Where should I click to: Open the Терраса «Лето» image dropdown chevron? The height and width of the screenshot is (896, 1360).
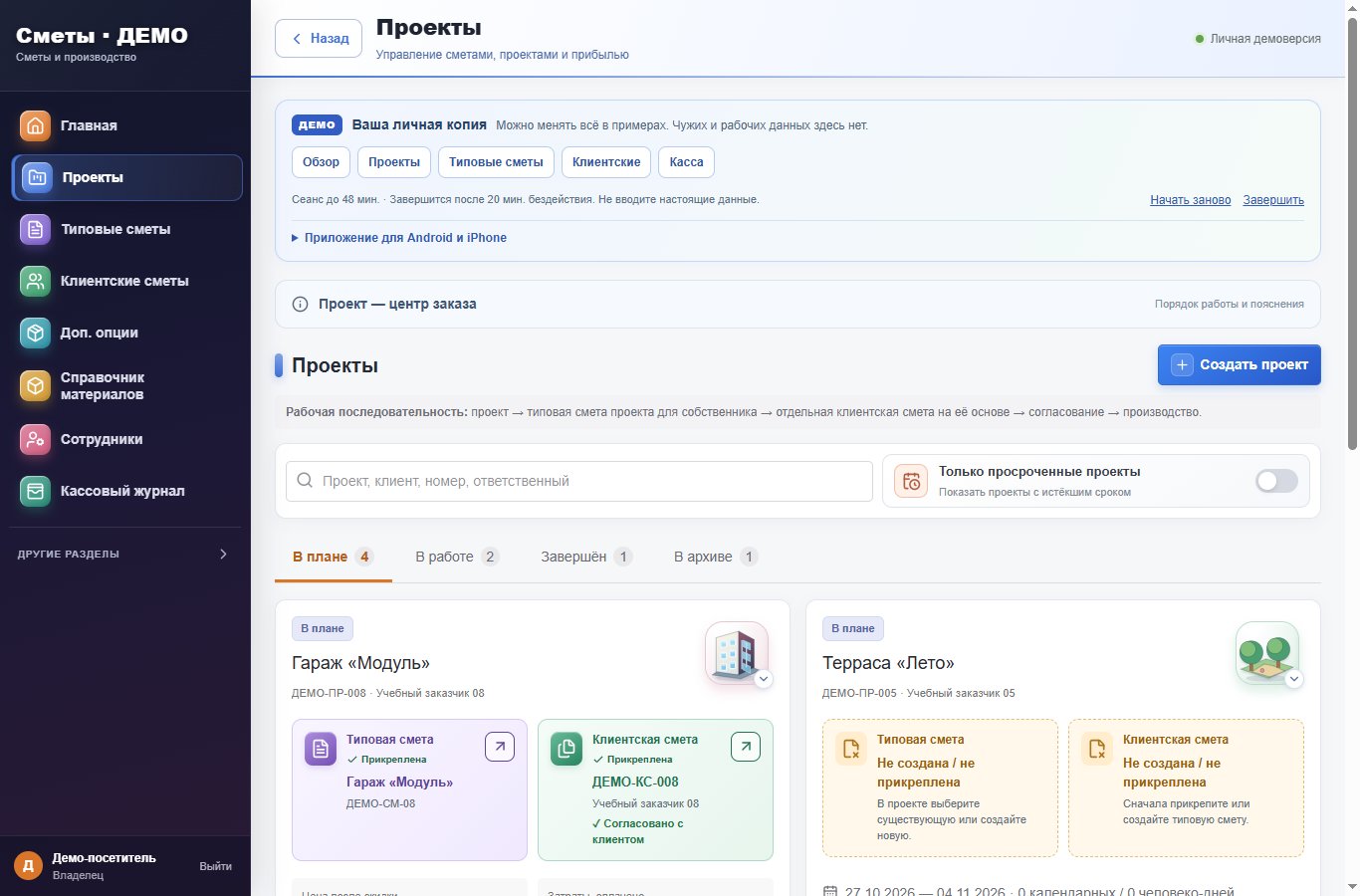coord(1294,679)
